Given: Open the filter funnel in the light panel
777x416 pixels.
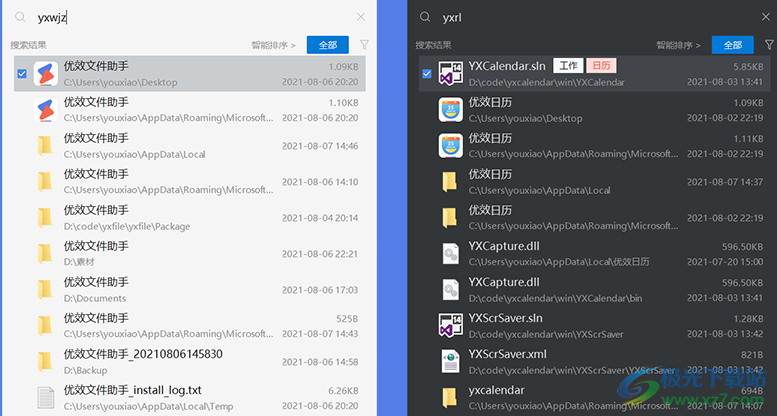Looking at the screenshot, I should [x=364, y=45].
